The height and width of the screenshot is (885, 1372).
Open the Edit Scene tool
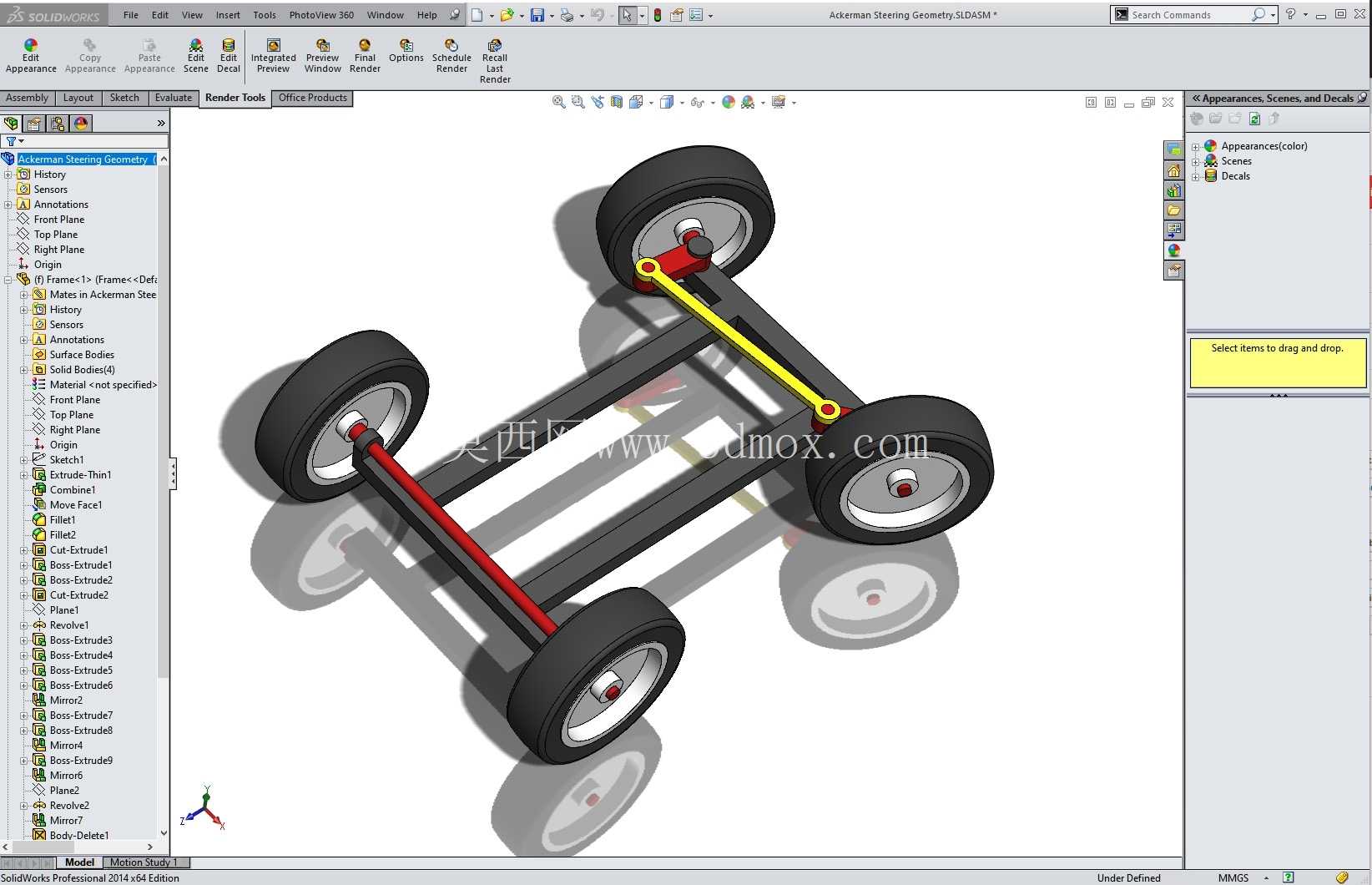(x=195, y=56)
